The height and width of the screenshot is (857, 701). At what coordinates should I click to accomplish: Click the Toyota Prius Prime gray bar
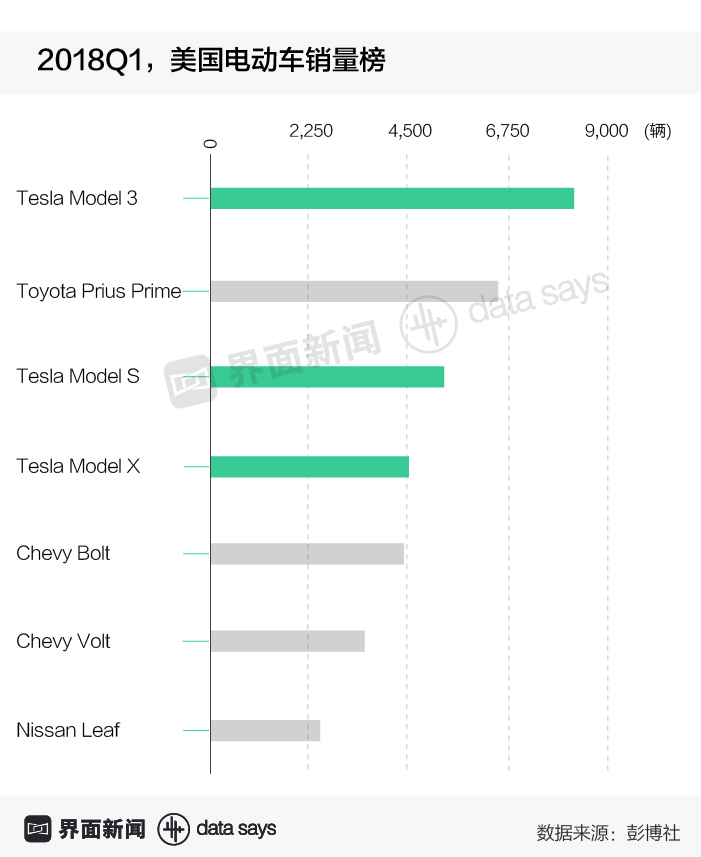click(354, 291)
